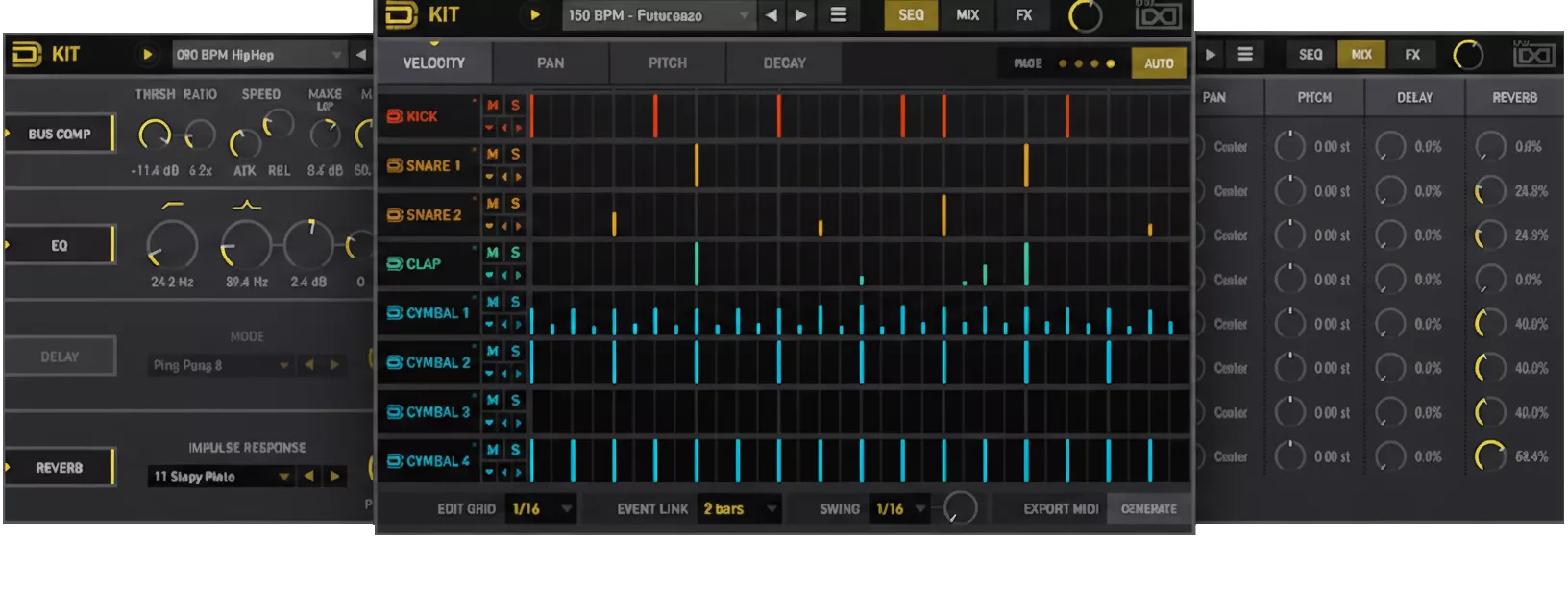Click the CYMBAL 1 track sample icon
This screenshot has height=615, width=1568.
pyautogui.click(x=394, y=312)
